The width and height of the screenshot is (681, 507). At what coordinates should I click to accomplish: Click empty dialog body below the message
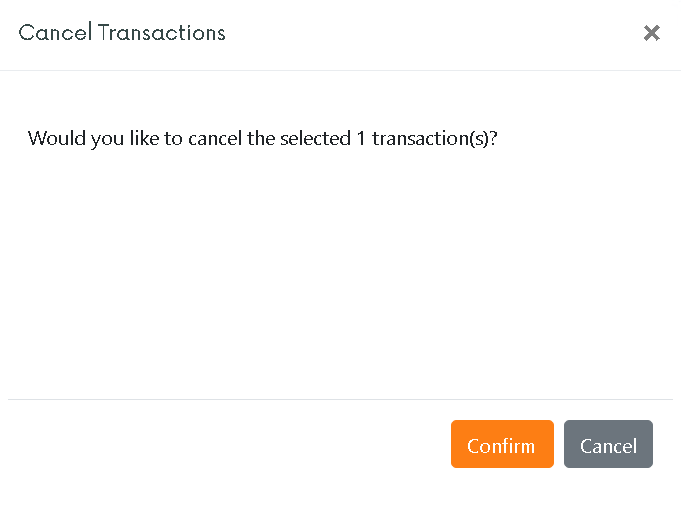click(x=340, y=270)
